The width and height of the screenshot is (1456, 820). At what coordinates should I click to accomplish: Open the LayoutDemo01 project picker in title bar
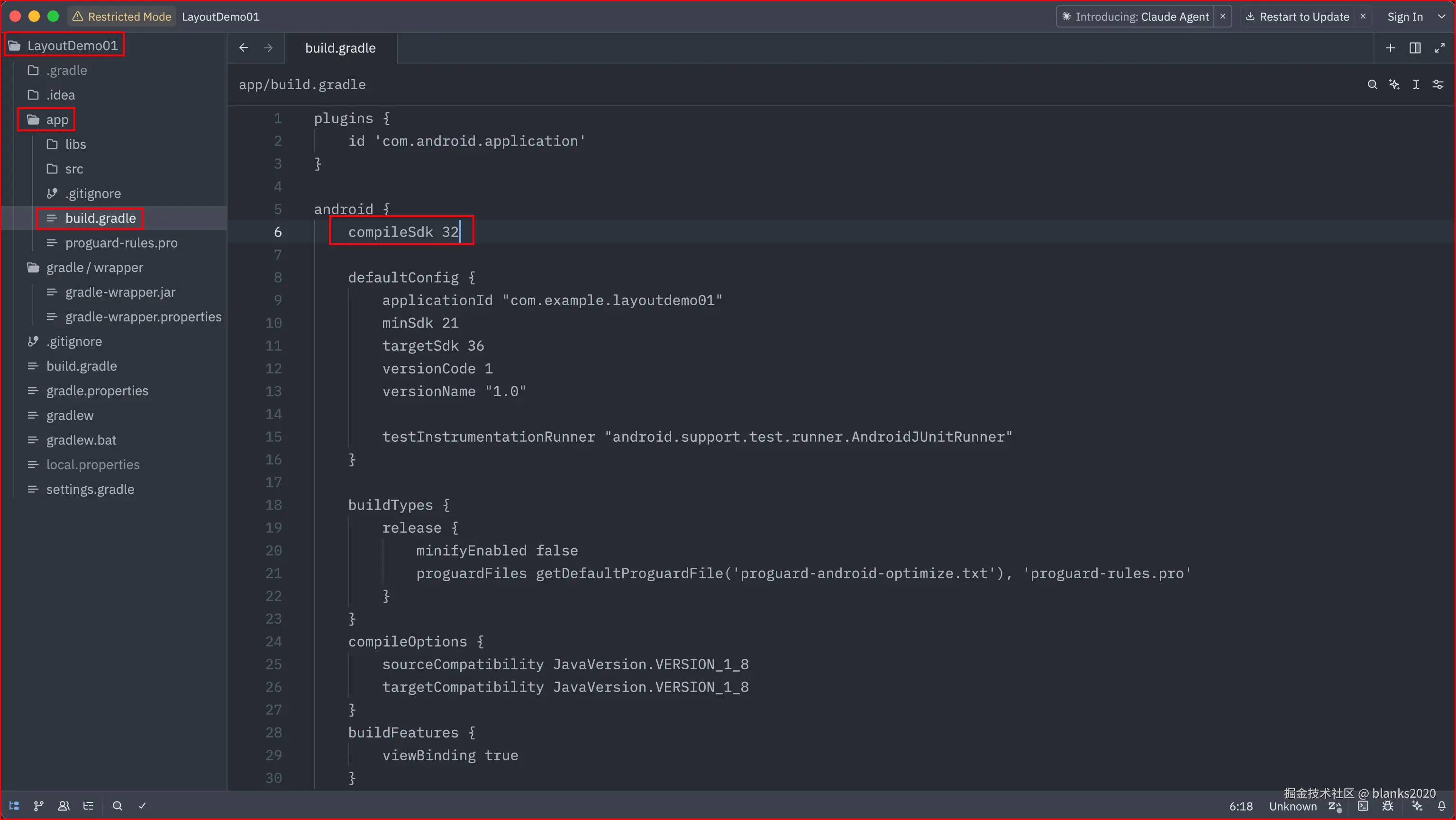[220, 17]
